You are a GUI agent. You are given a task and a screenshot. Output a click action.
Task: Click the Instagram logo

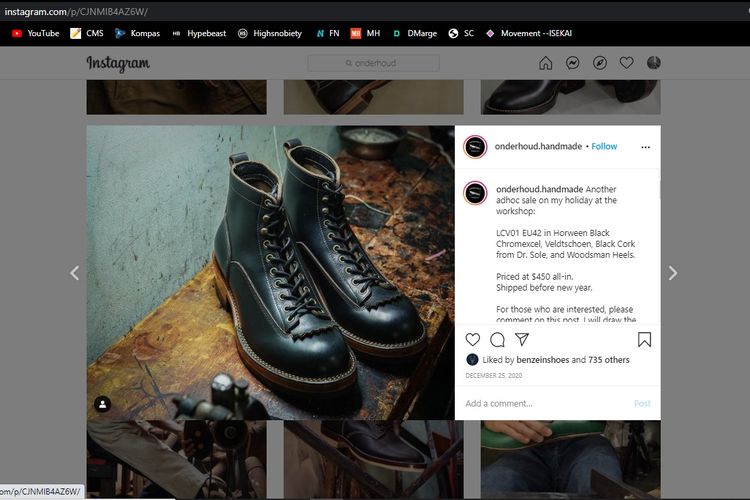(118, 63)
